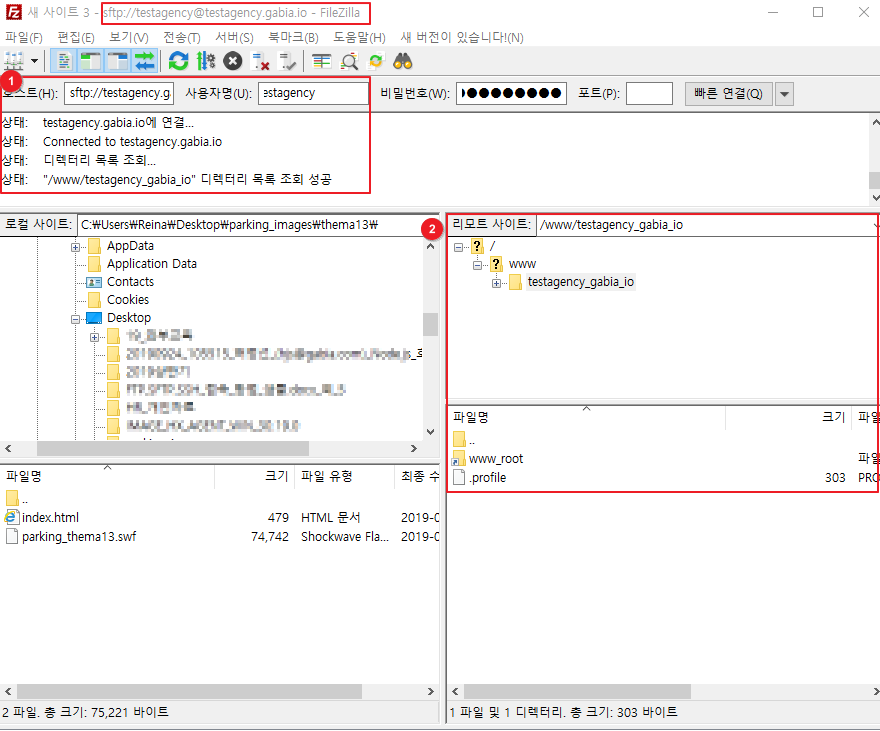
Task: Open the directory listing filters dialog
Action: (322, 61)
